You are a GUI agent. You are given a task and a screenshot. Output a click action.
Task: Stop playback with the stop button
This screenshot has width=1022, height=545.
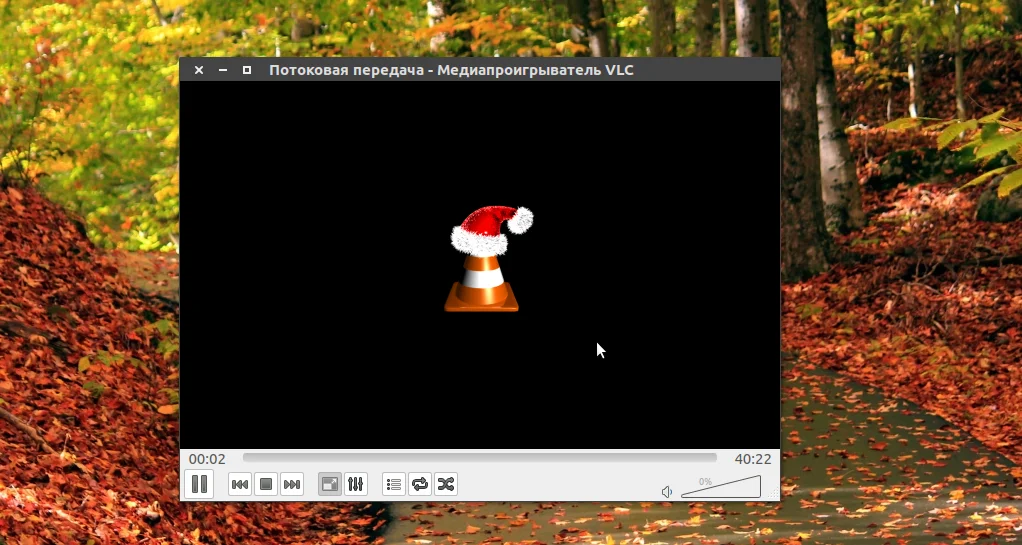click(266, 484)
